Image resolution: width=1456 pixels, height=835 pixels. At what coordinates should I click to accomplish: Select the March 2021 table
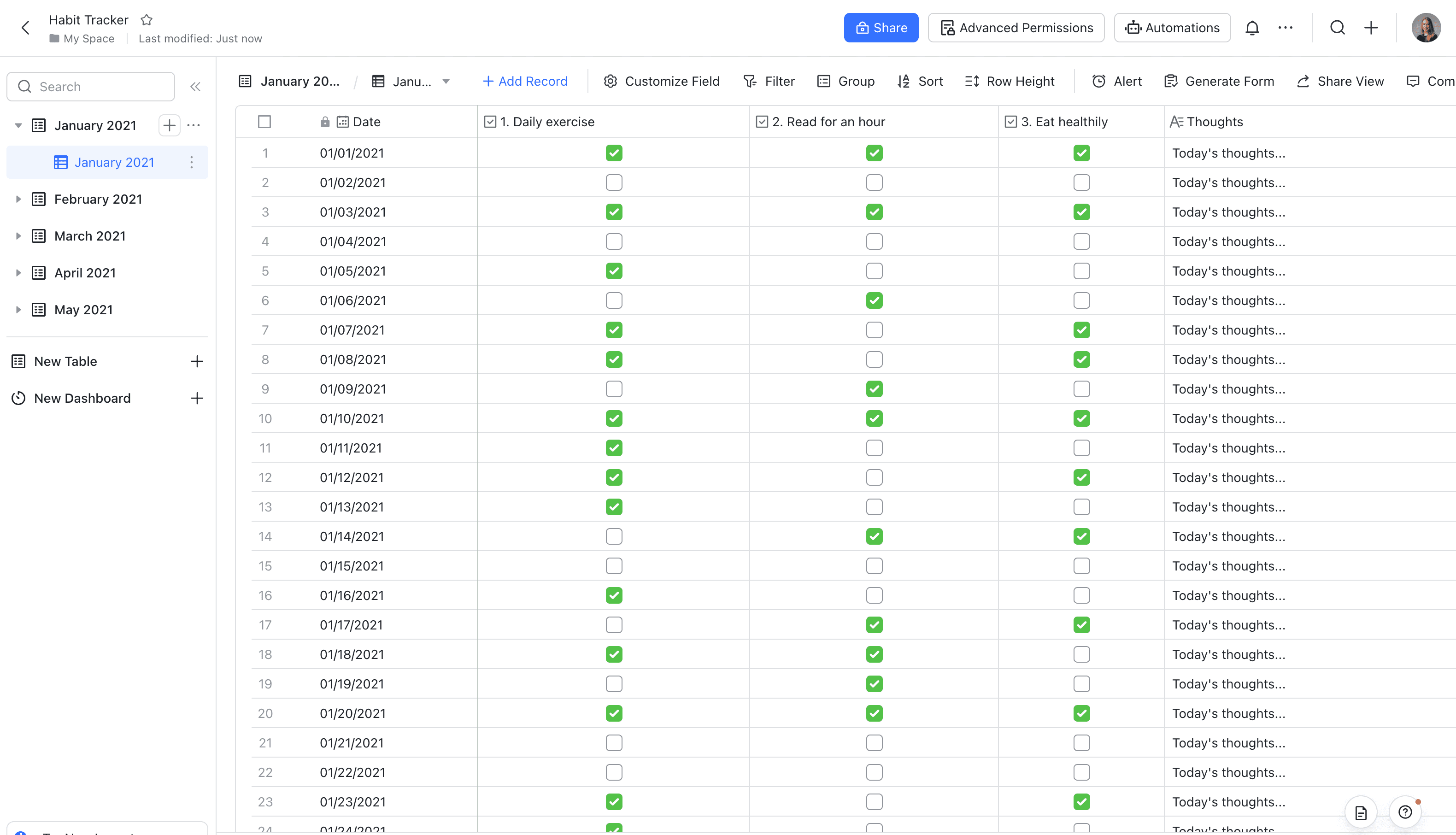(90, 235)
